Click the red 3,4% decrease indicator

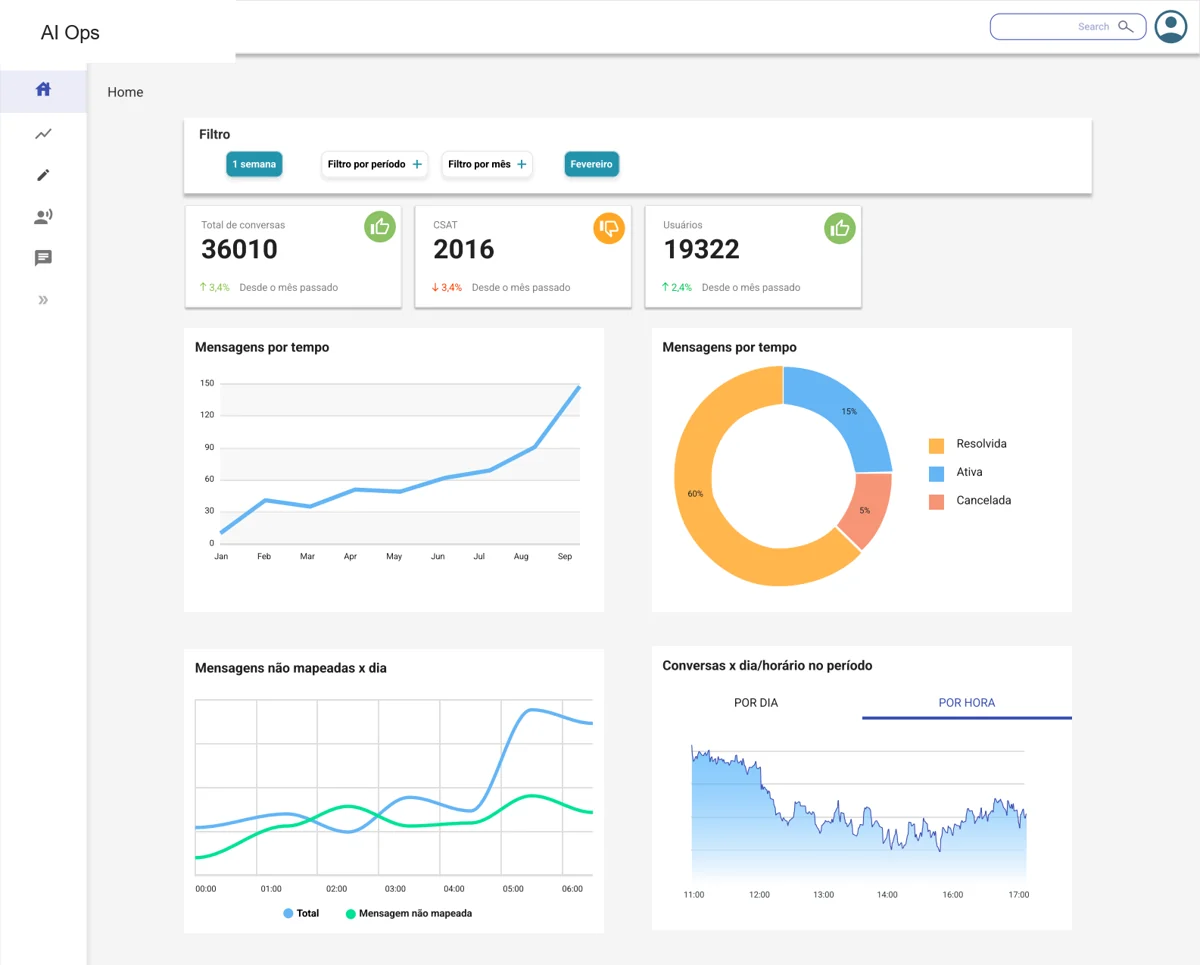(447, 287)
